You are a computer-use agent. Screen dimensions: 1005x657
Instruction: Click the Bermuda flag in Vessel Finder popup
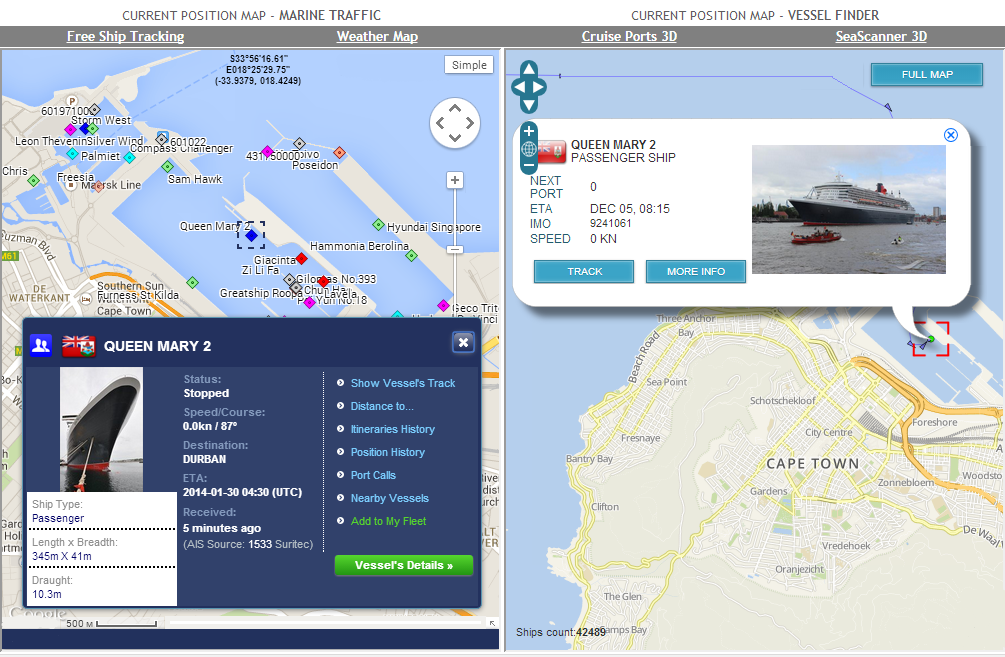pyautogui.click(x=552, y=151)
